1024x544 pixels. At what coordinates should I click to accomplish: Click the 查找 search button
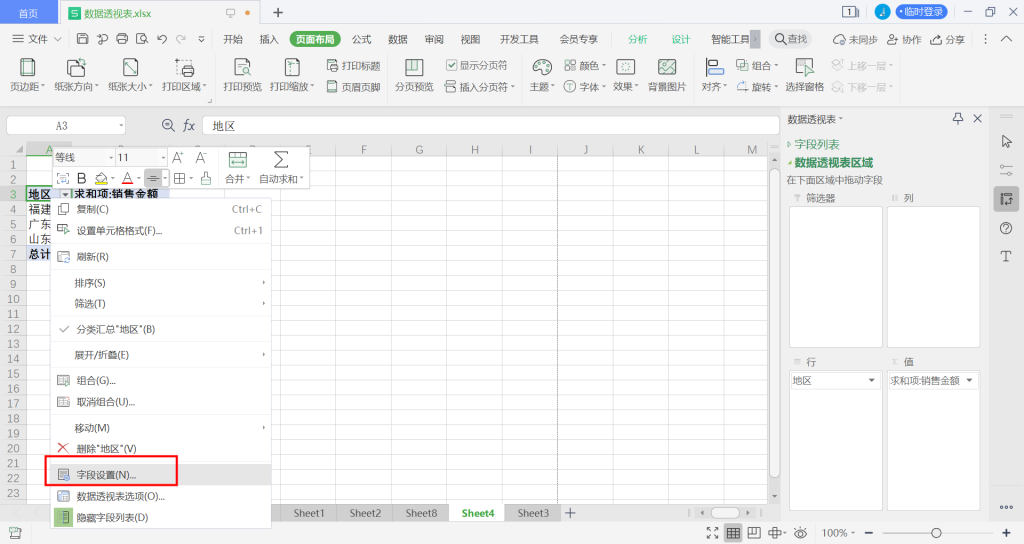click(x=790, y=39)
